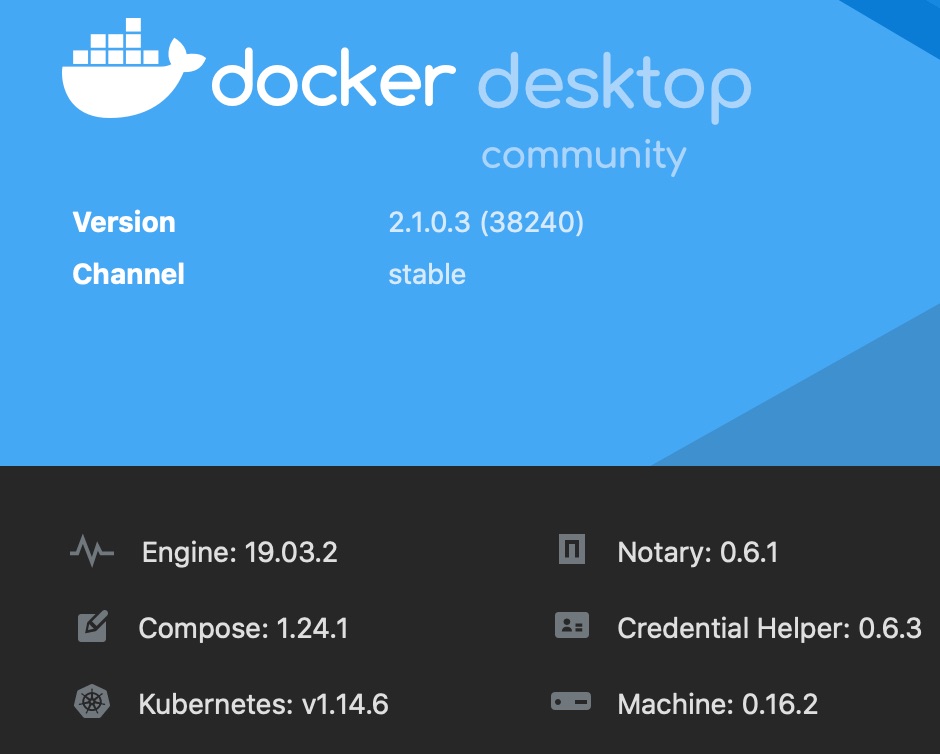Click the Engine heartbeat icon
This screenshot has height=754, width=940.
click(x=92, y=551)
